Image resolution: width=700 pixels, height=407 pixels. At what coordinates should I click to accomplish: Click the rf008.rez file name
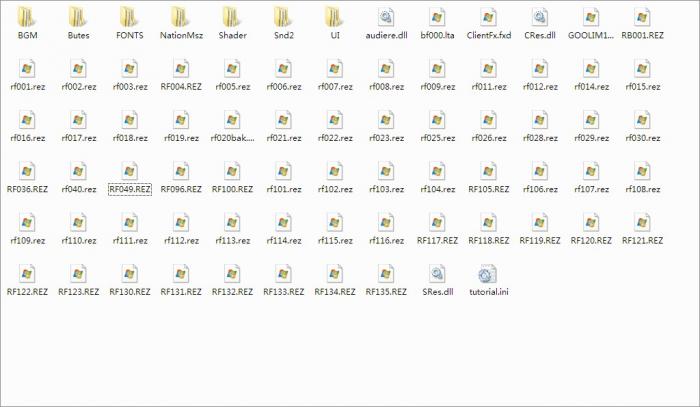click(386, 87)
